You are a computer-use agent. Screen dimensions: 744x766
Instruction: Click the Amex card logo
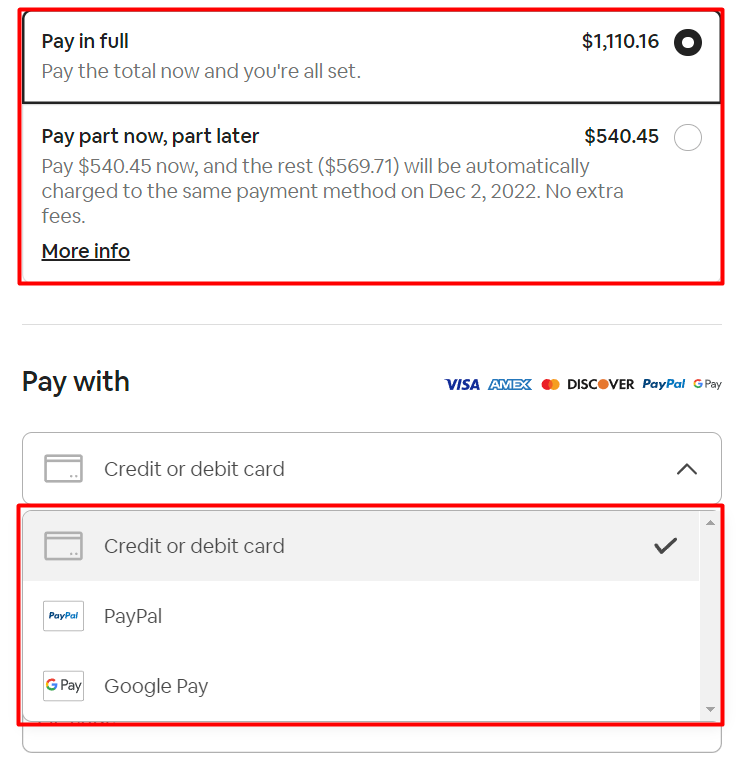point(510,384)
